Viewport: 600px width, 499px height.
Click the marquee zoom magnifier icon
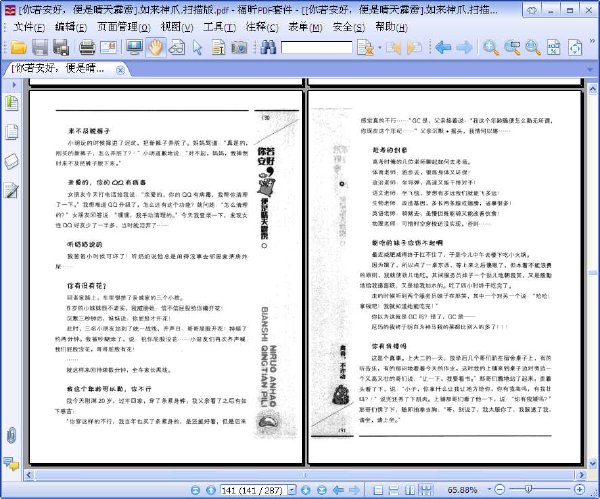tap(512, 47)
